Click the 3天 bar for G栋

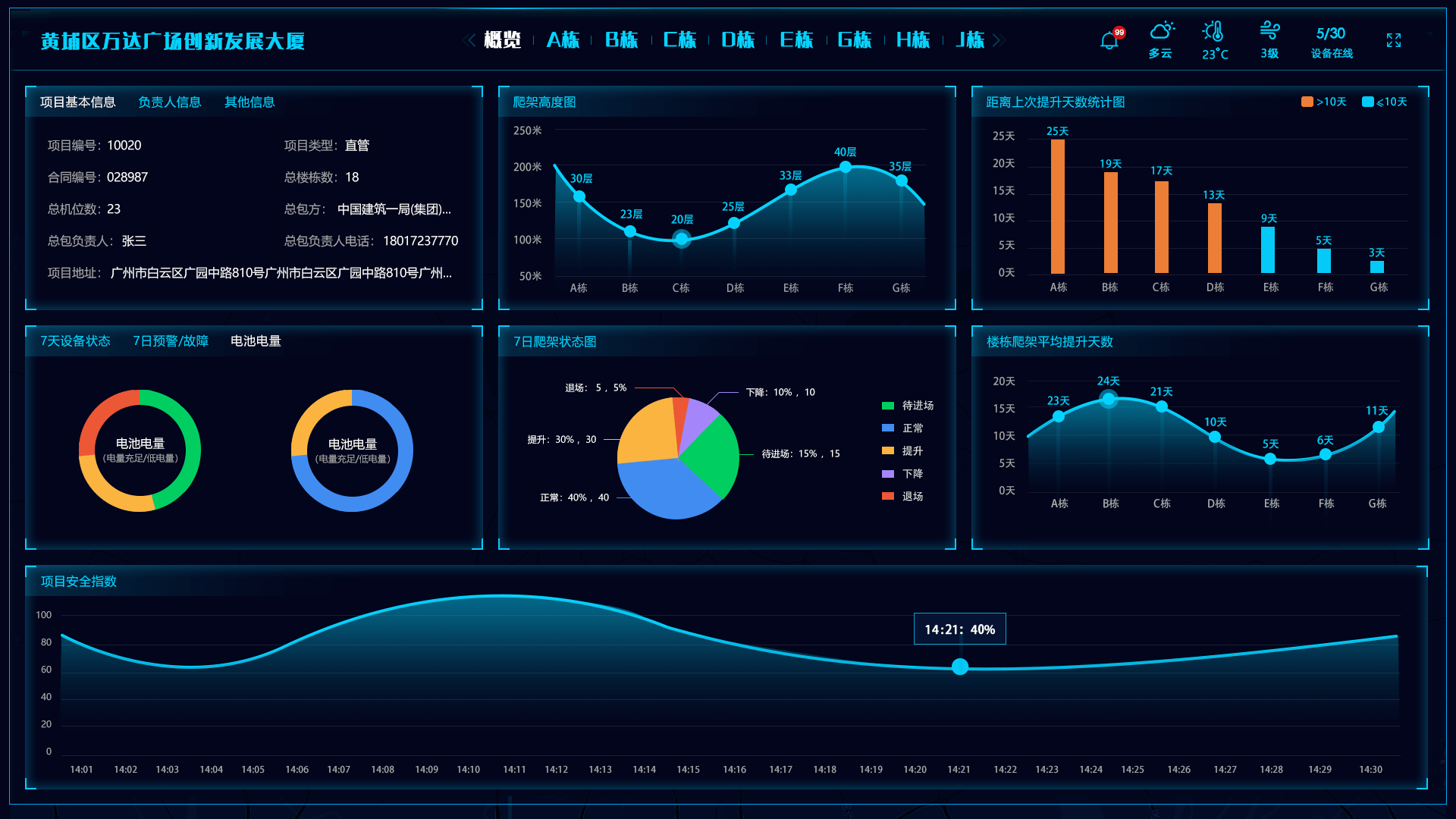point(1376,266)
